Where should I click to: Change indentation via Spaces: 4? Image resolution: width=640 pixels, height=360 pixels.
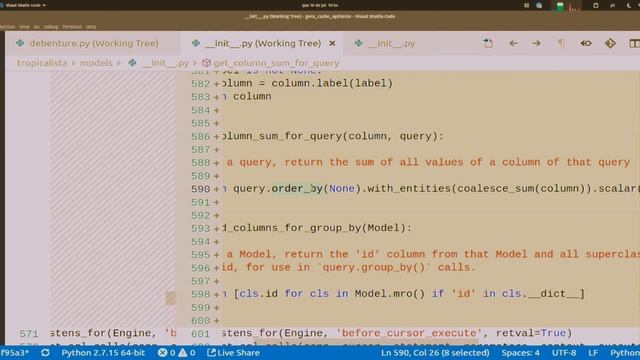click(520, 353)
